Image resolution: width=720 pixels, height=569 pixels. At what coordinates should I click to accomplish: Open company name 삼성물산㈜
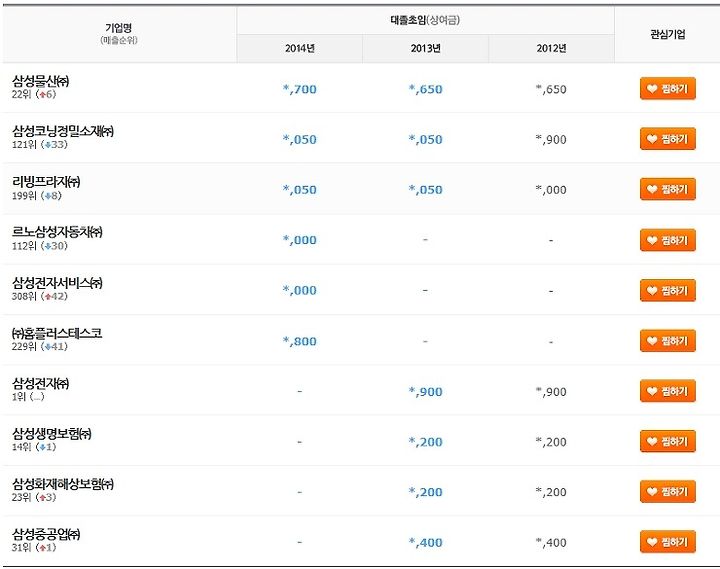click(x=40, y=82)
